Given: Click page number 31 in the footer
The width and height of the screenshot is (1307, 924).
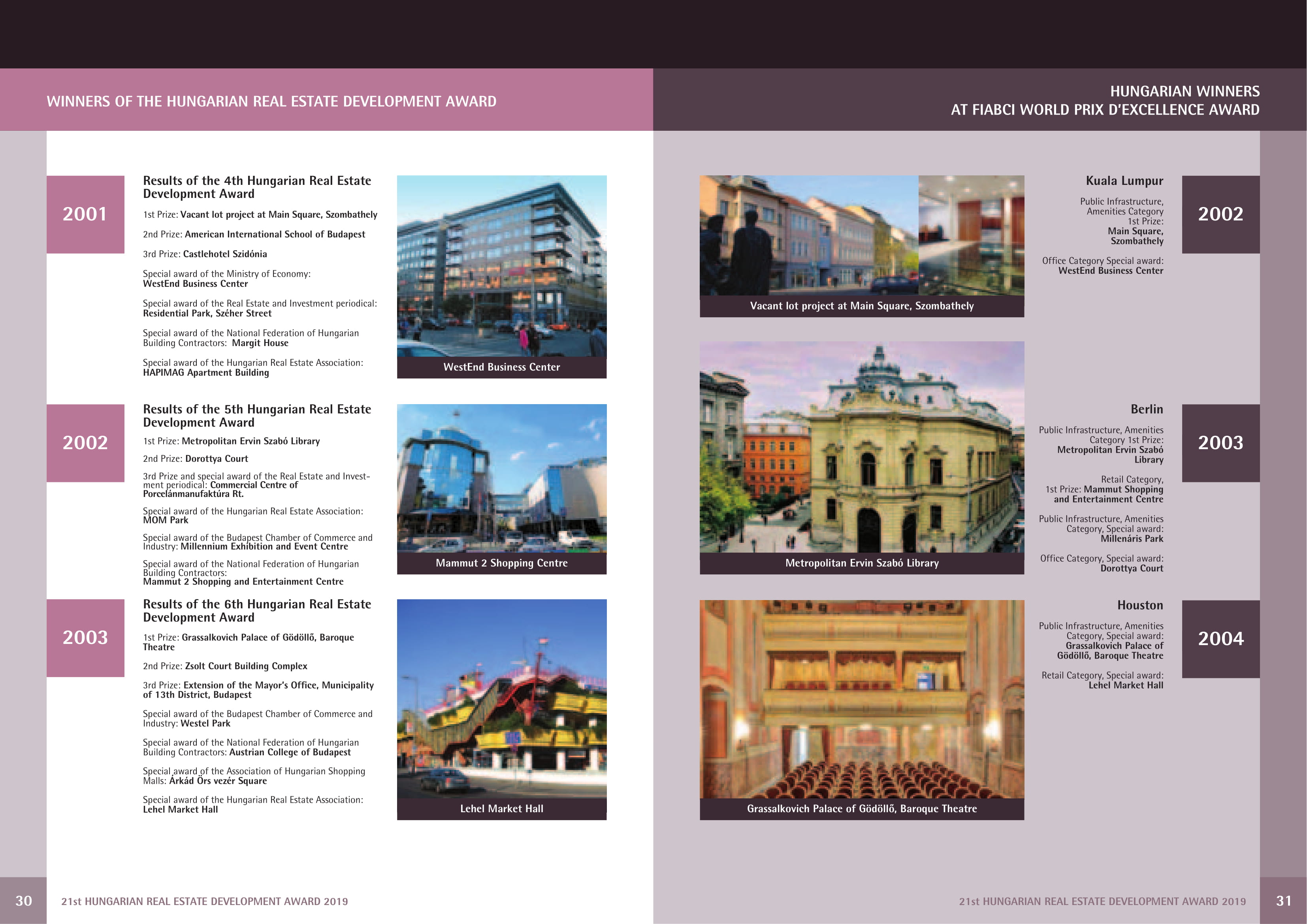Looking at the screenshot, I should click(1284, 901).
